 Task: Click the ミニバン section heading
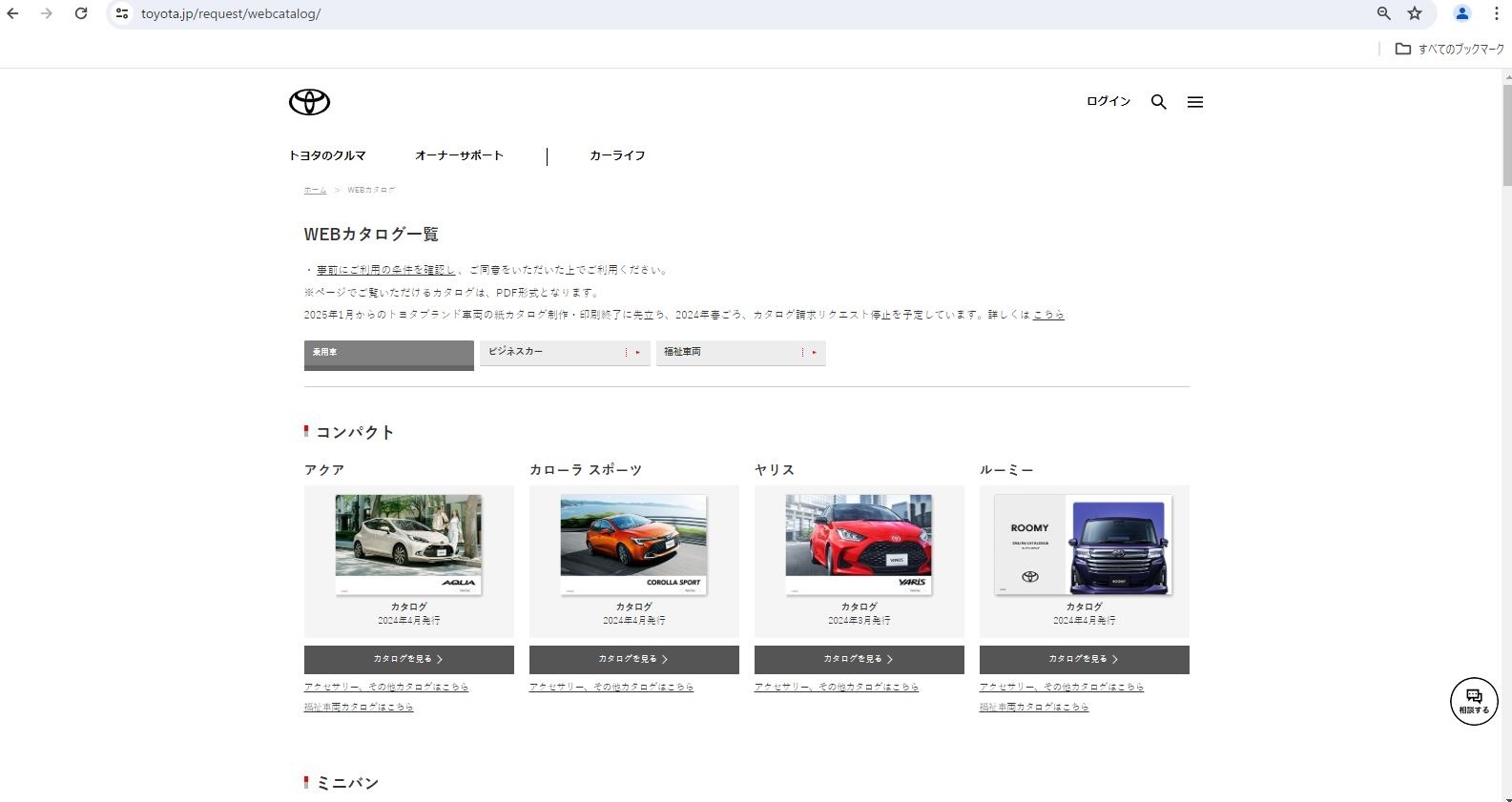click(x=347, y=783)
